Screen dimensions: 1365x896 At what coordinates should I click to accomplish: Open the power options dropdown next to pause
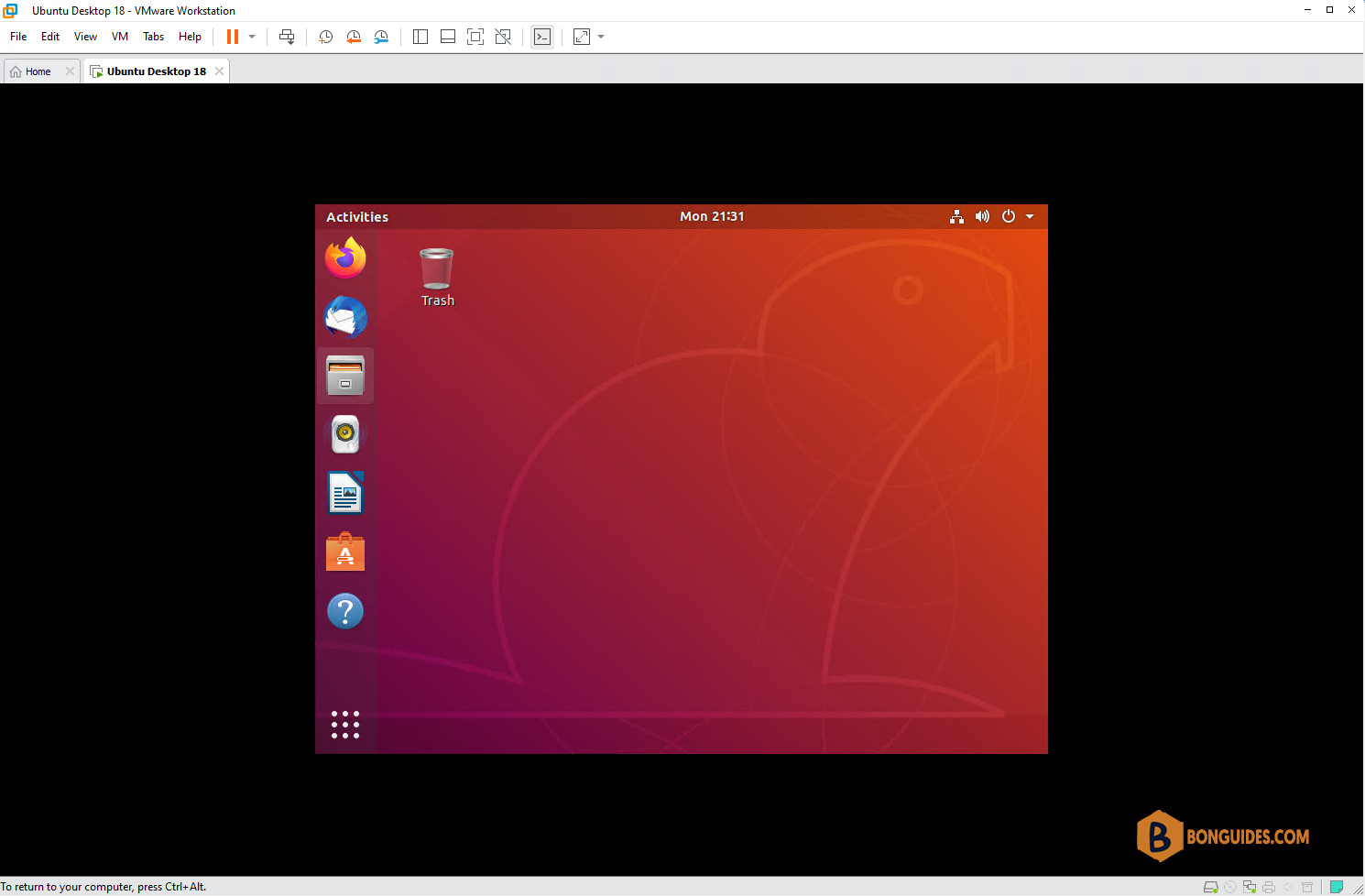[x=252, y=37]
